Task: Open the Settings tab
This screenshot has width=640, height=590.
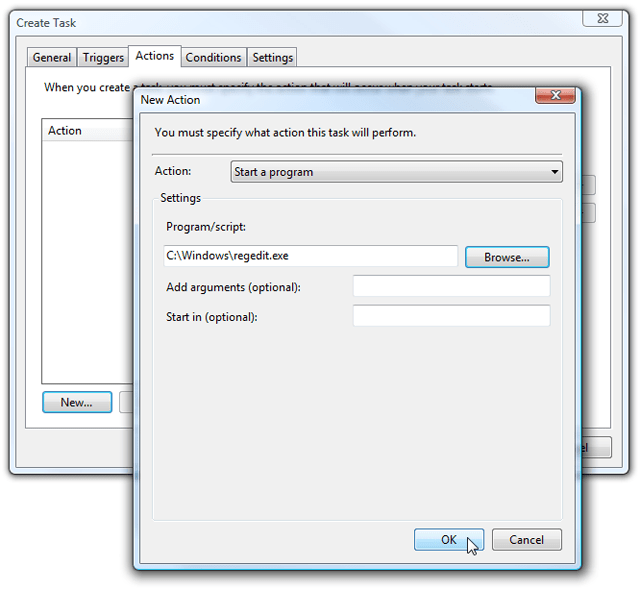Action: coord(272,58)
